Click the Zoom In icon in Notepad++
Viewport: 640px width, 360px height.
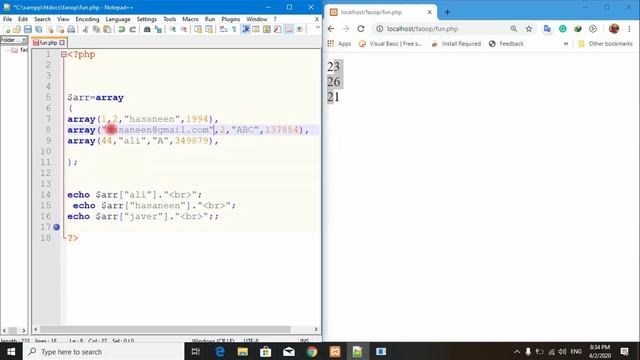[173, 29]
